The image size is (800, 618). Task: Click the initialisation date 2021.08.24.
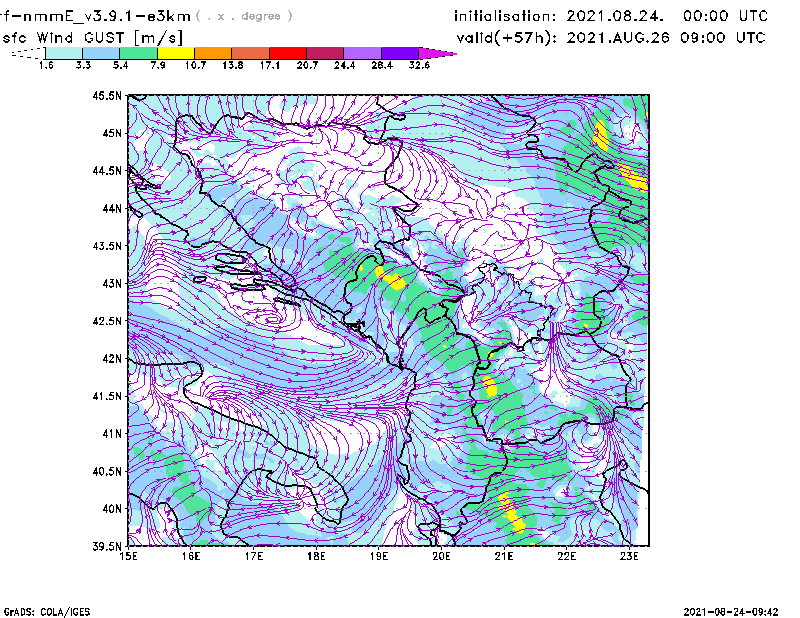615,16
